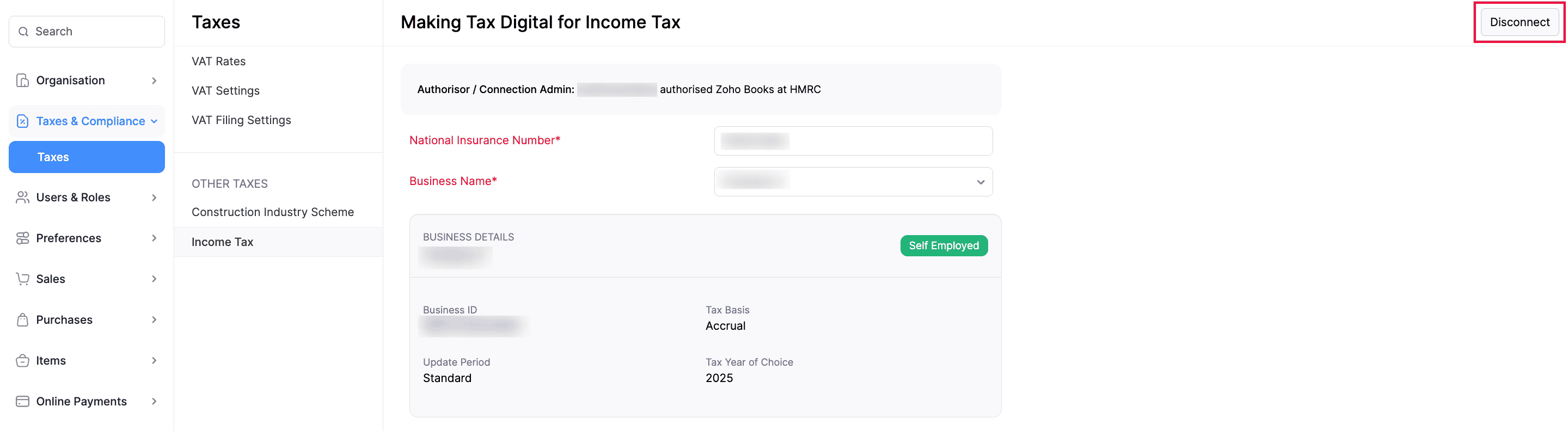Select the Users & Roles people icon
The width and height of the screenshot is (1568, 431).
pyautogui.click(x=22, y=196)
